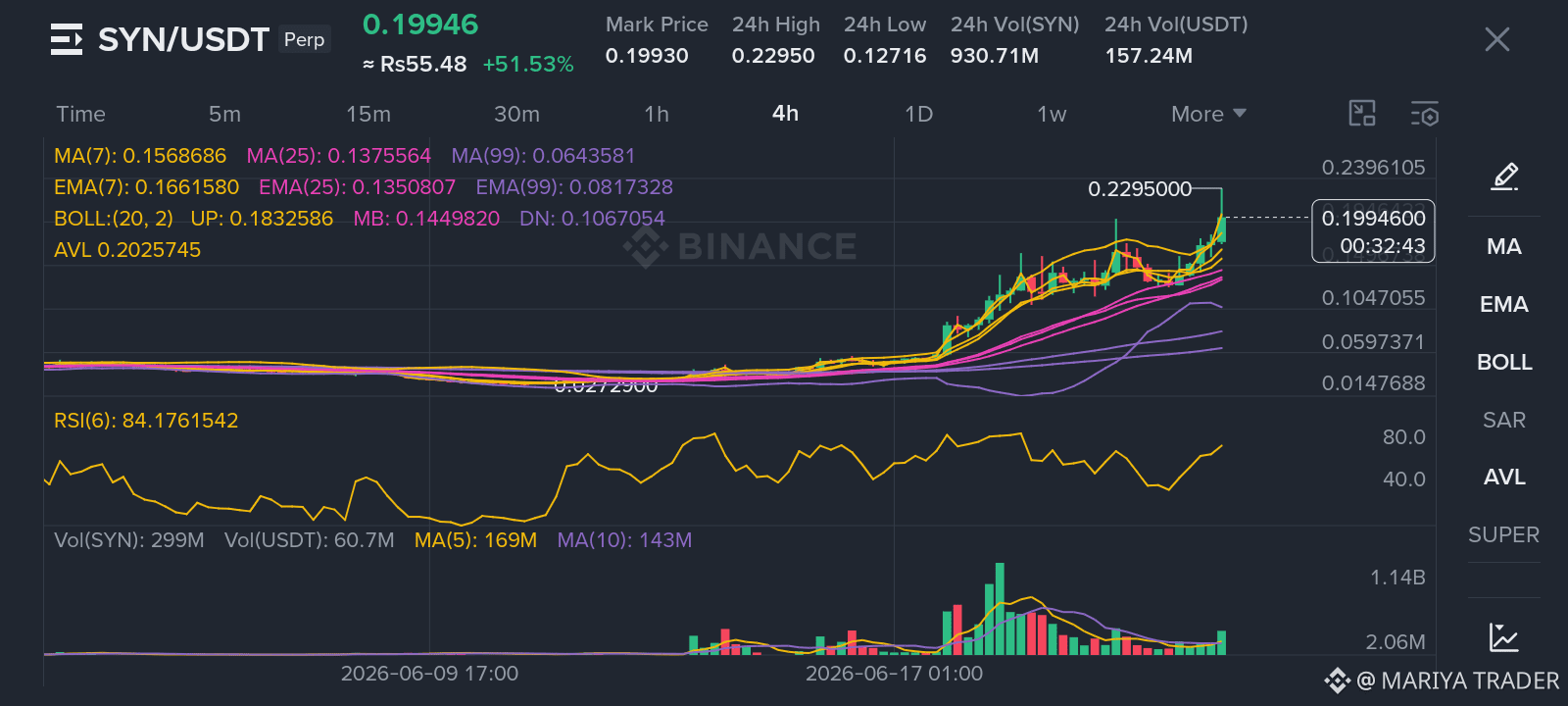Click the Vol(SYN): 299M label
Image resolution: width=1568 pixels, height=706 pixels.
click(129, 540)
